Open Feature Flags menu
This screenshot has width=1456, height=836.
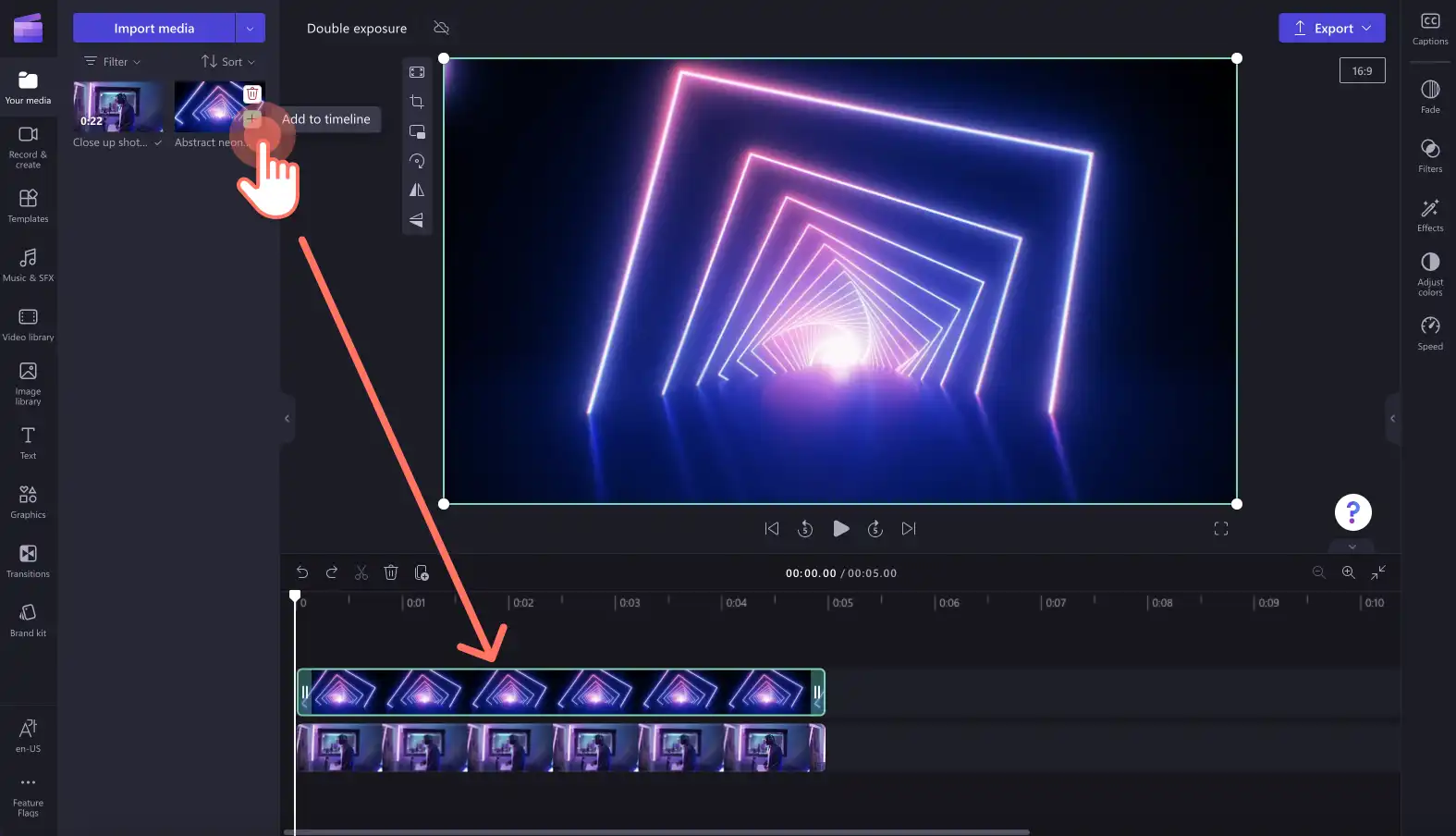28,796
